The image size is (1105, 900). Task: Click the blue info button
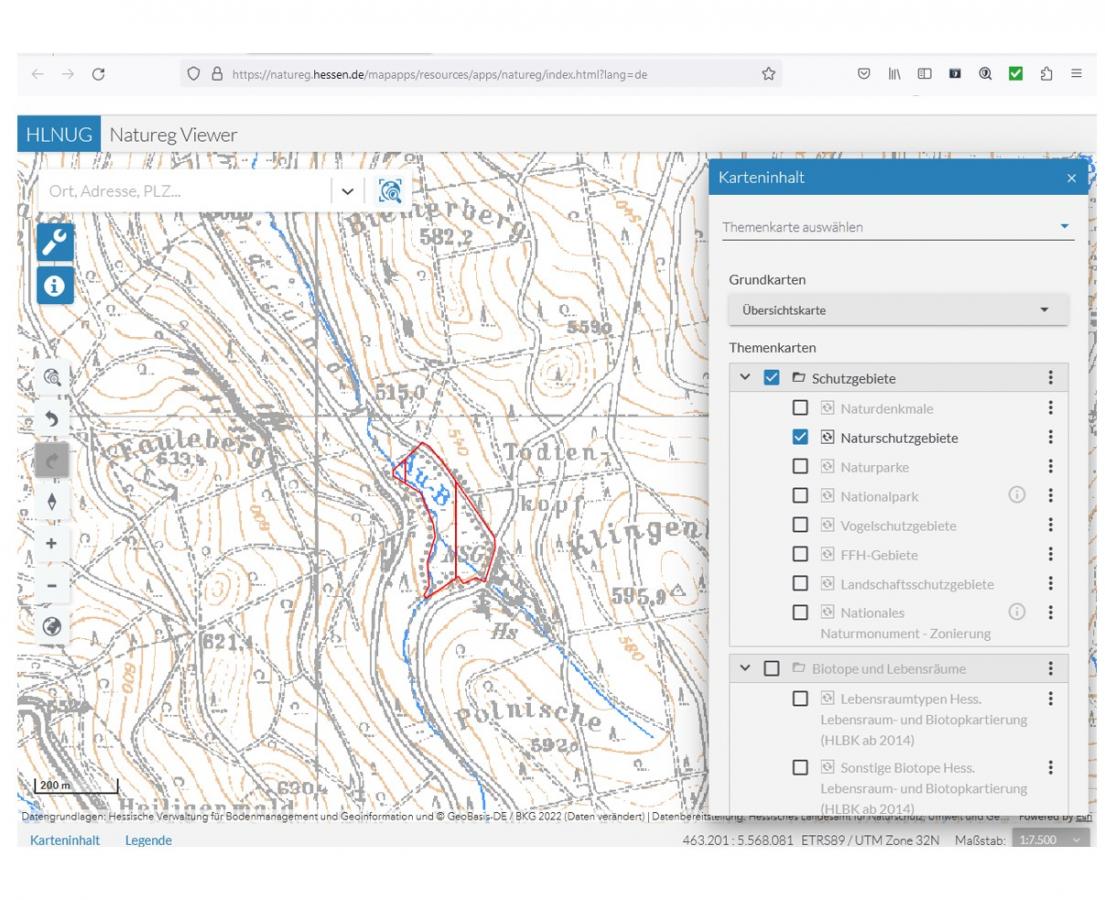[54, 285]
